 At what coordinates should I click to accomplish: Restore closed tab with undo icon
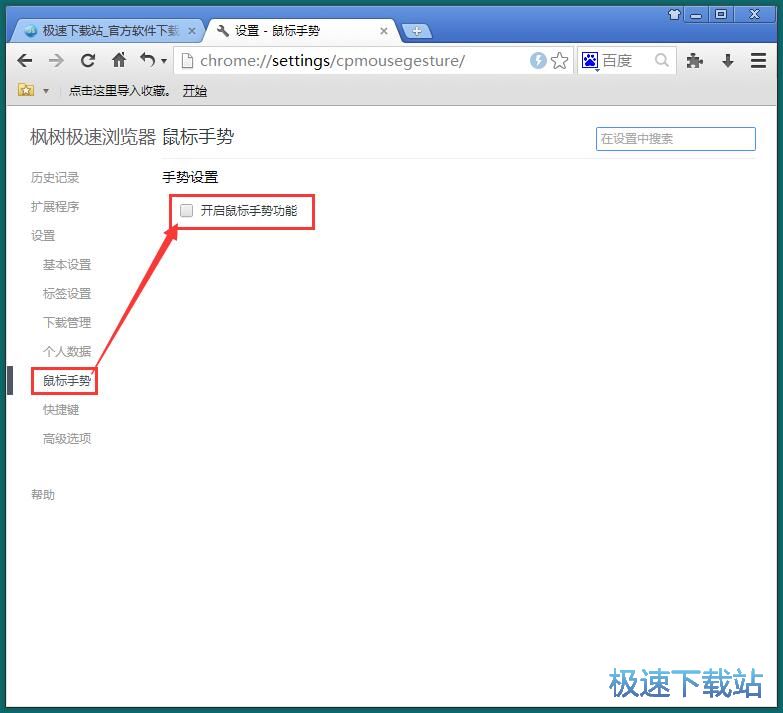pyautogui.click(x=148, y=60)
